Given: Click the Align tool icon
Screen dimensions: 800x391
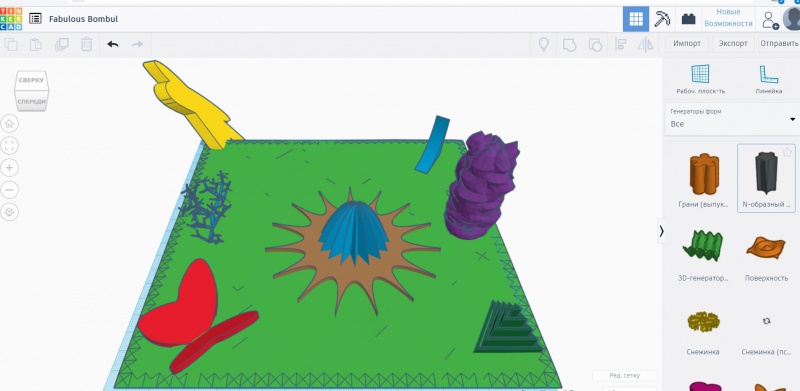Looking at the screenshot, I should click(x=620, y=44).
